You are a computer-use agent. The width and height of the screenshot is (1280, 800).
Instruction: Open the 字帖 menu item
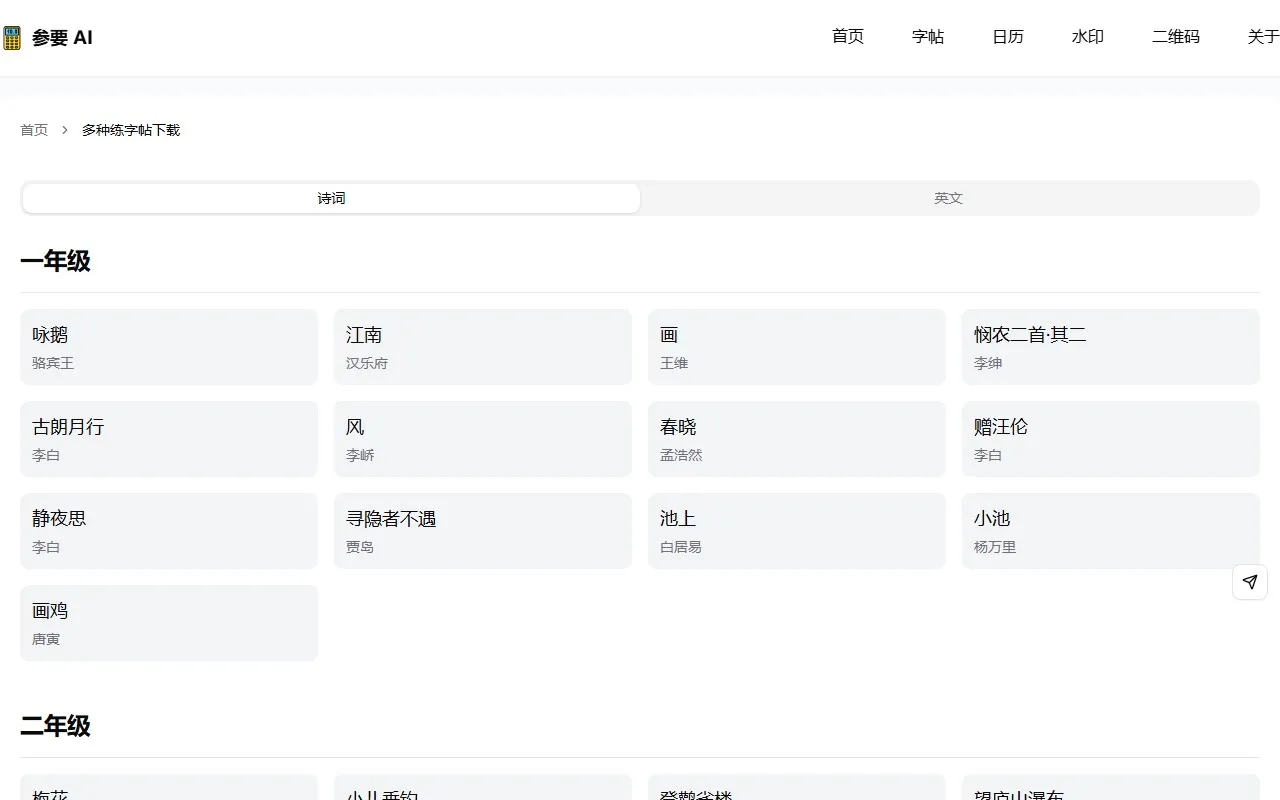coord(928,37)
